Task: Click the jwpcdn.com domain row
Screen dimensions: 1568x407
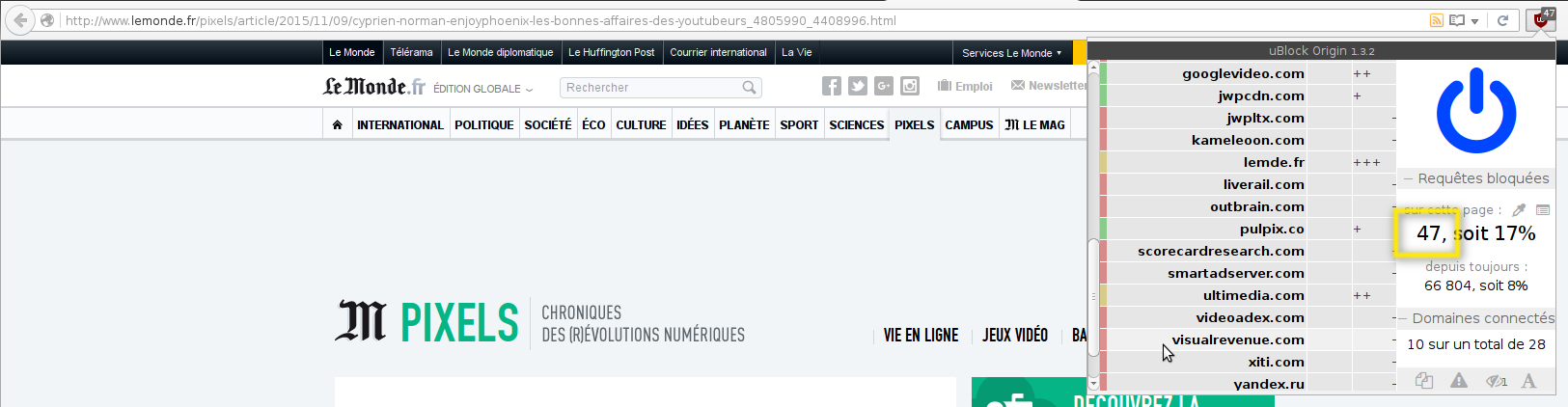Action: click(x=1248, y=95)
